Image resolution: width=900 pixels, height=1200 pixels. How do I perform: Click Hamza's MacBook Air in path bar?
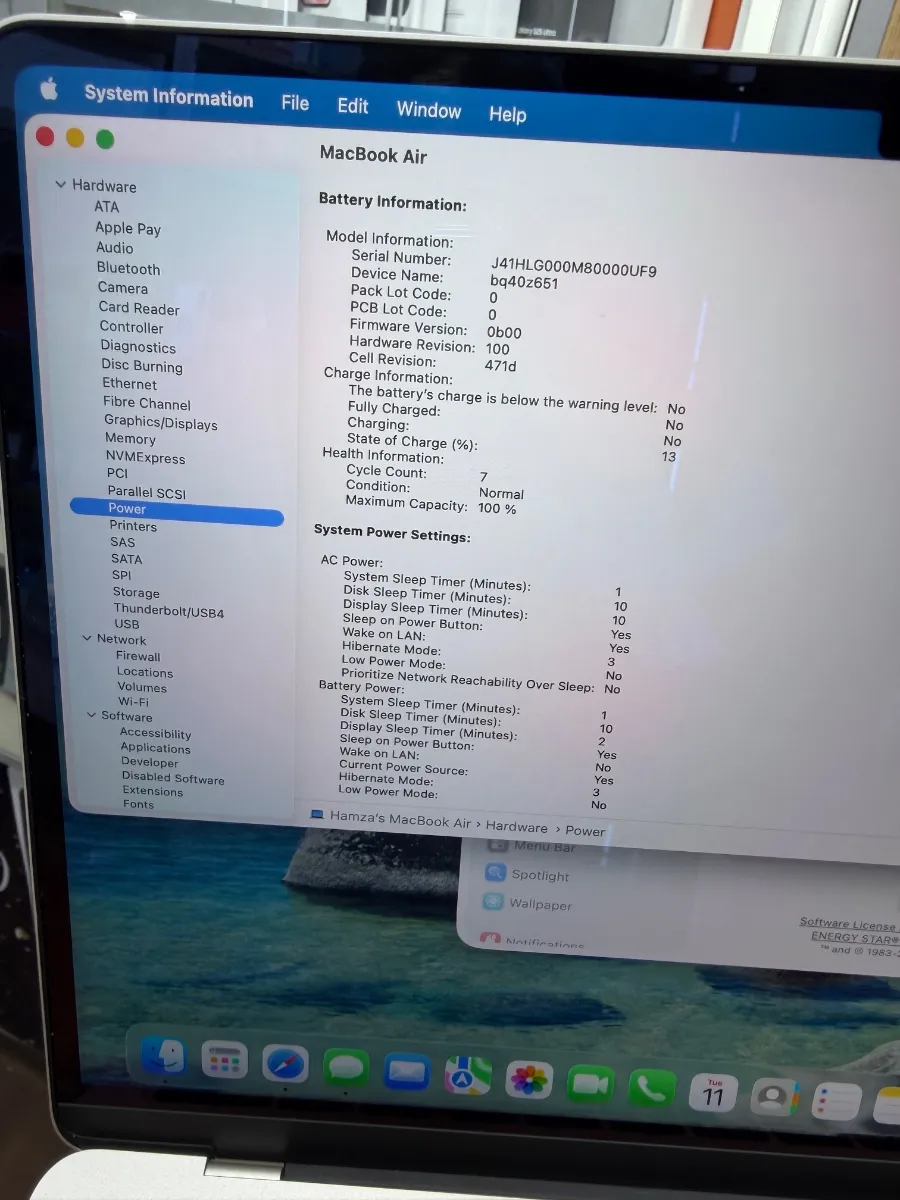tap(400, 819)
